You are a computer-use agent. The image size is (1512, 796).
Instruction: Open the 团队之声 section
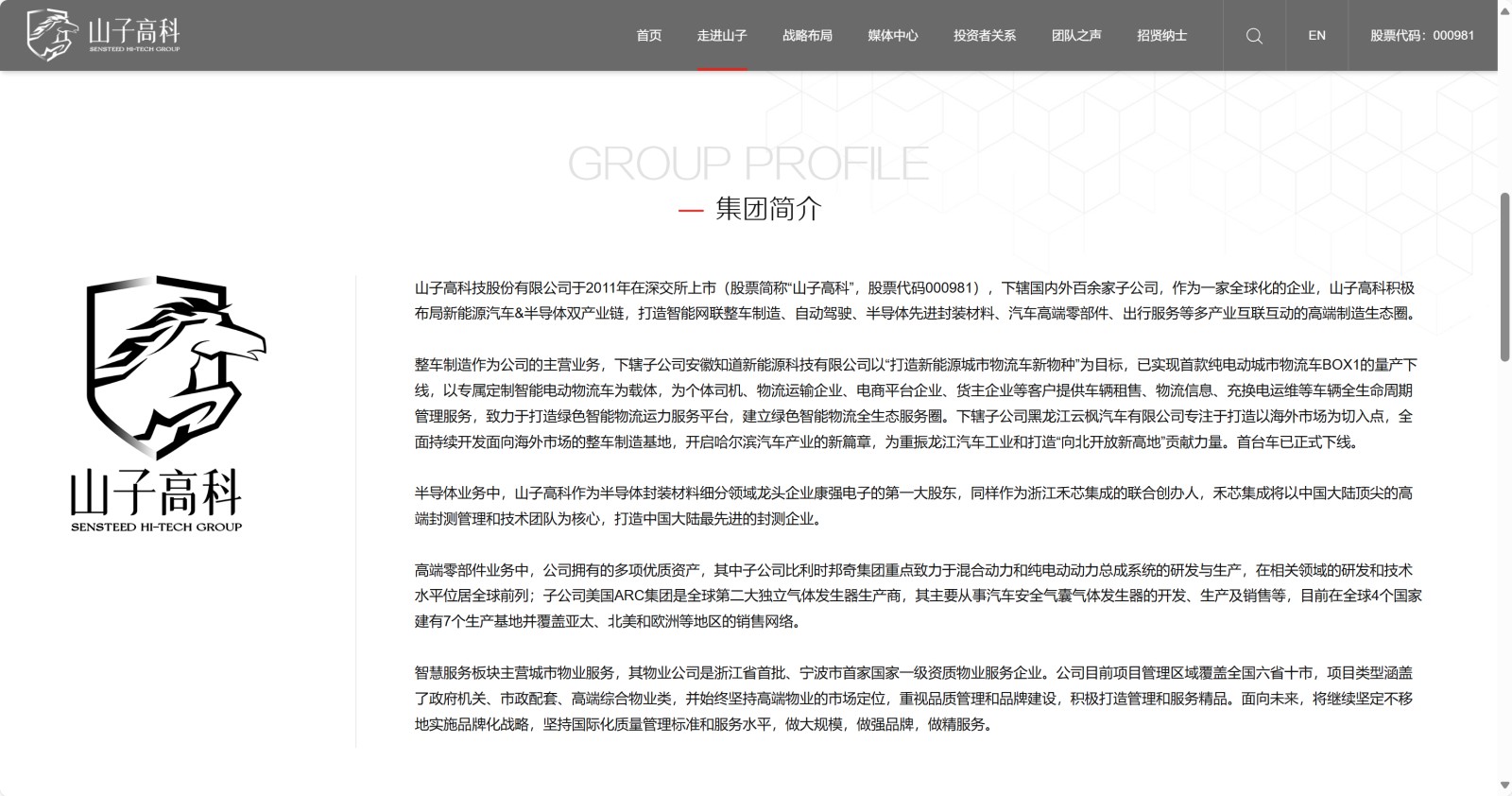click(1076, 36)
